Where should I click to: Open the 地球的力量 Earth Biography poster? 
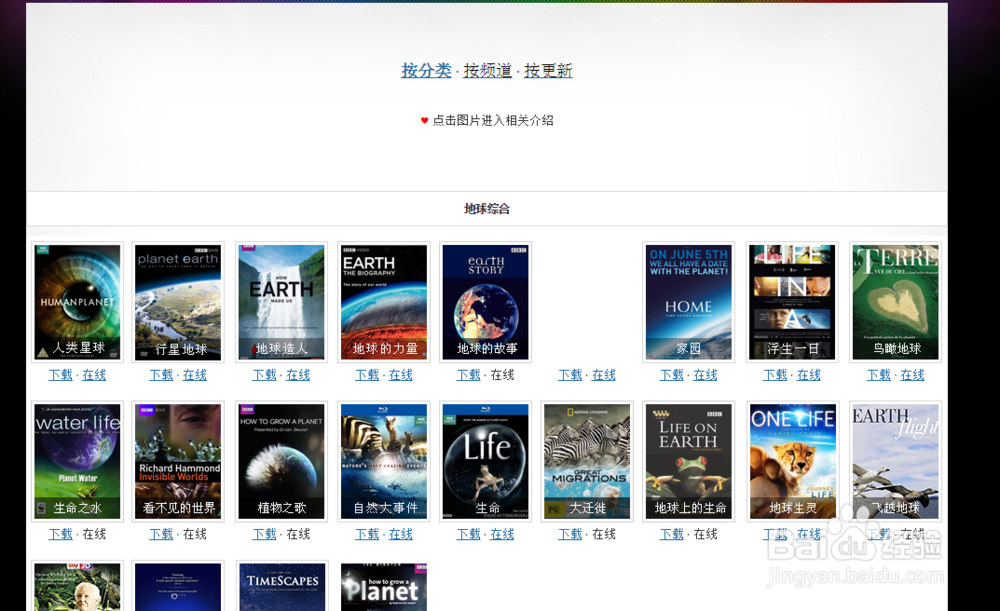(x=384, y=302)
